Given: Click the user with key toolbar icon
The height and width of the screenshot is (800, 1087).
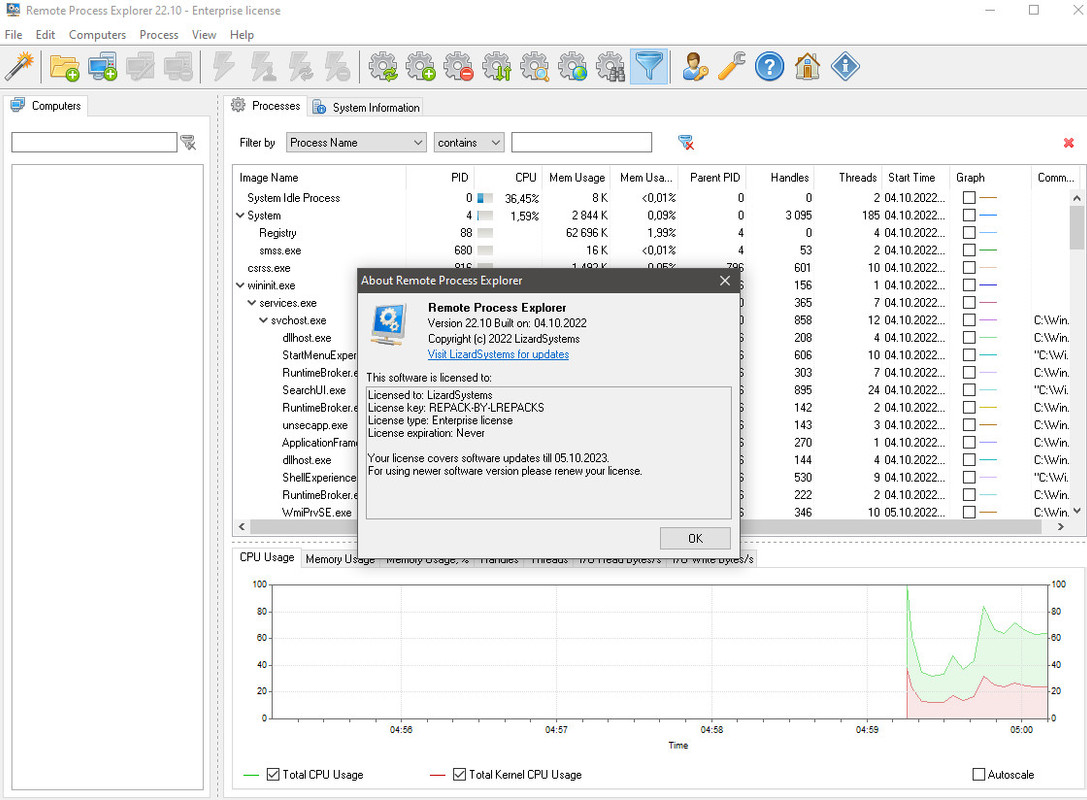Looking at the screenshot, I should point(695,67).
